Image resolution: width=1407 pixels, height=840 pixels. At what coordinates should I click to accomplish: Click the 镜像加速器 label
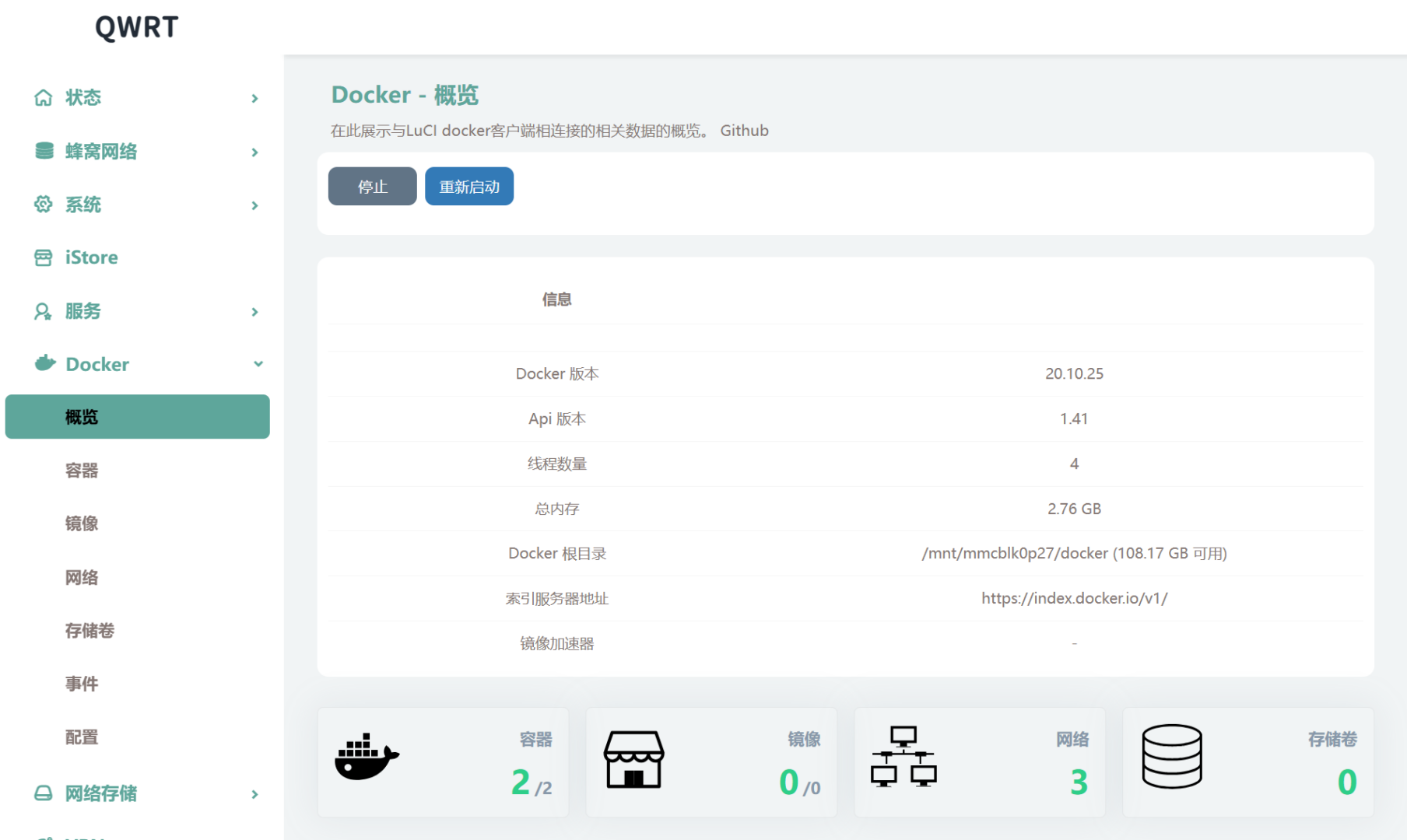pos(557,643)
